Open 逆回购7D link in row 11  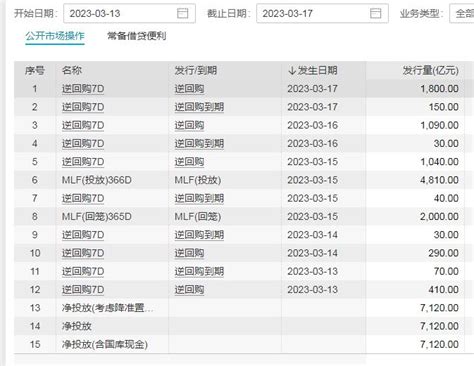click(x=83, y=271)
